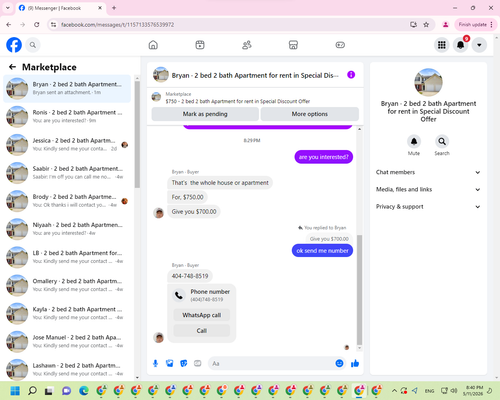Open the Friends icon in top nav
Image resolution: width=500 pixels, height=400 pixels.
pos(247,45)
